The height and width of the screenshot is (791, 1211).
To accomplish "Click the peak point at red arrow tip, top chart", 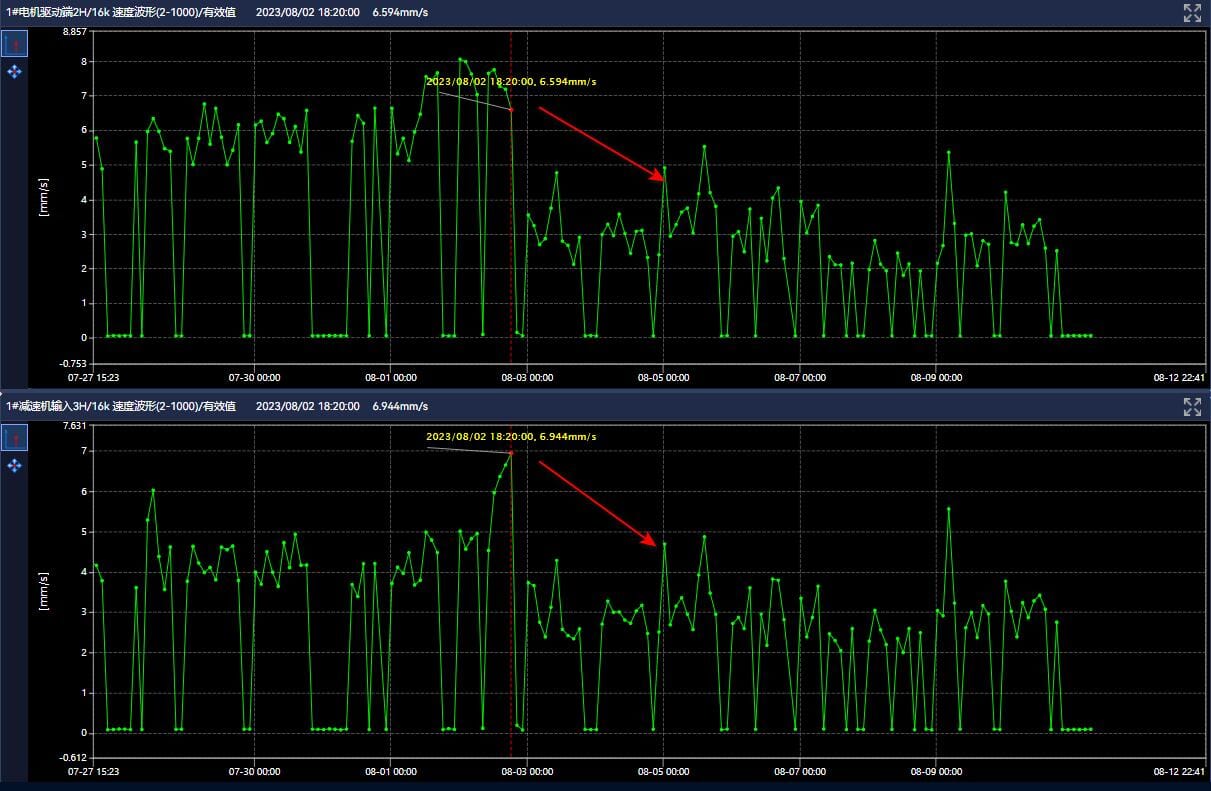I will tap(665, 168).
